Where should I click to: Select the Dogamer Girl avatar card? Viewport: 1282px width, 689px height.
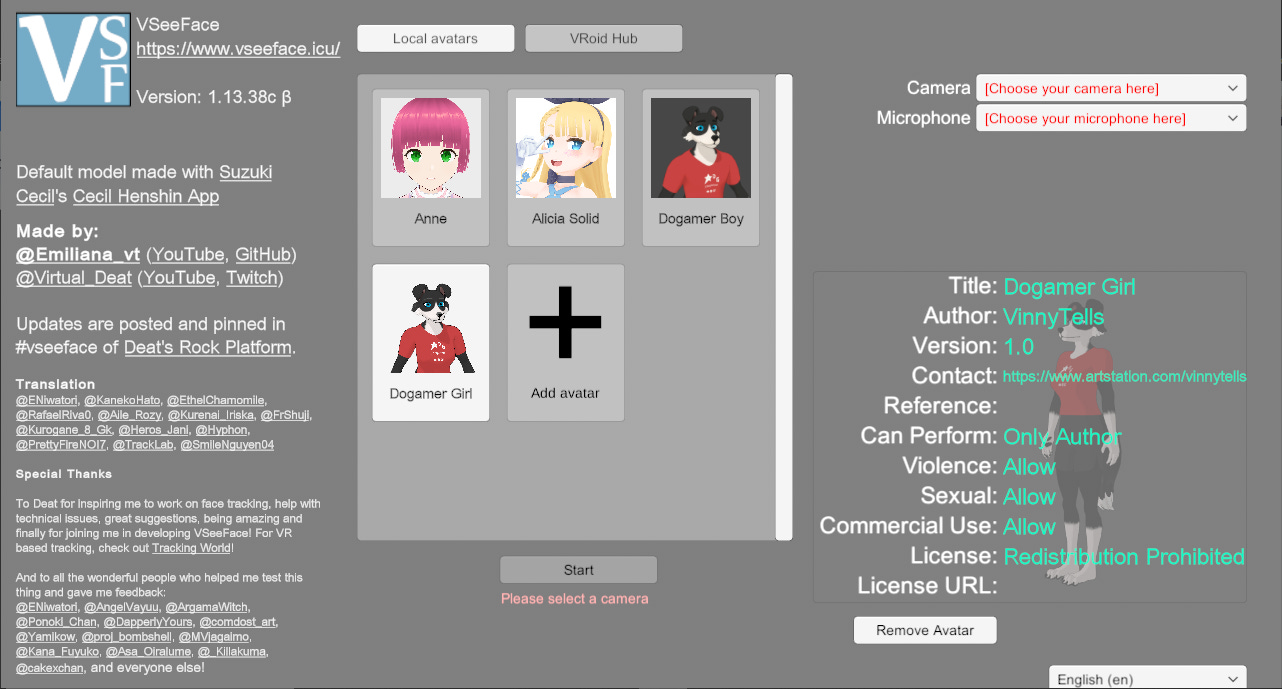pos(431,342)
